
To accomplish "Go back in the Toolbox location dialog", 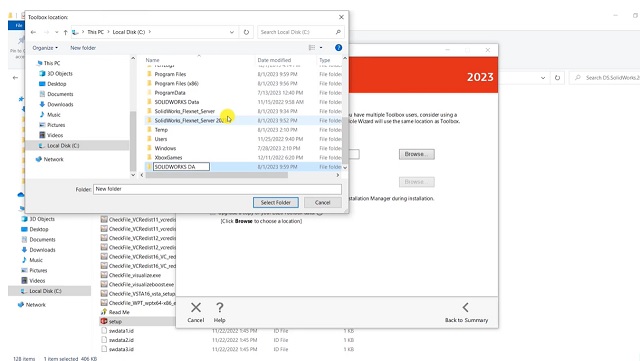I will point(33,32).
